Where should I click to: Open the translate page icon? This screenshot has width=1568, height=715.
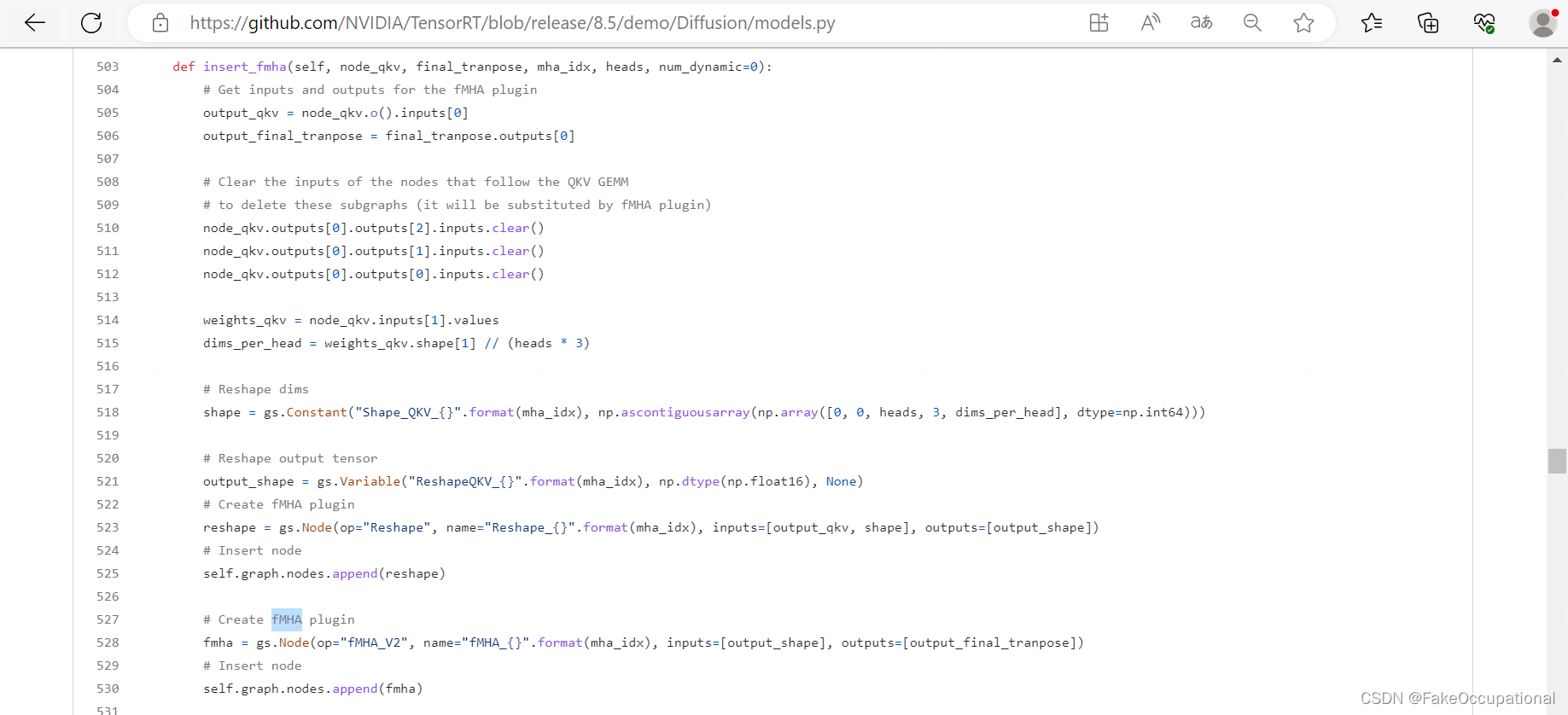pyautogui.click(x=1201, y=23)
